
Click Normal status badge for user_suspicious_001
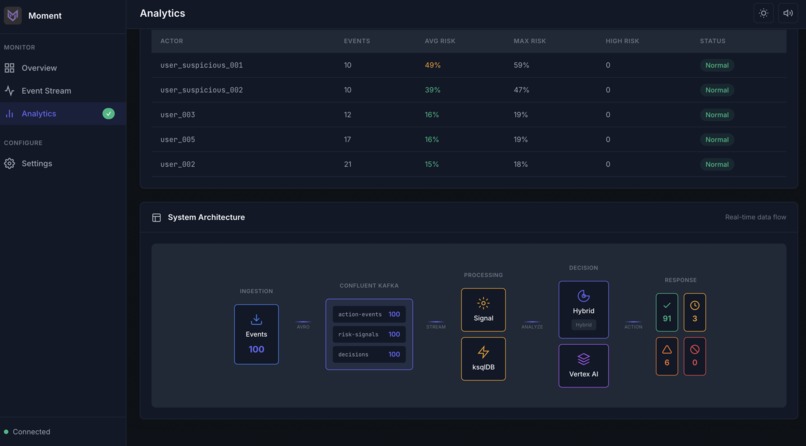coord(717,65)
